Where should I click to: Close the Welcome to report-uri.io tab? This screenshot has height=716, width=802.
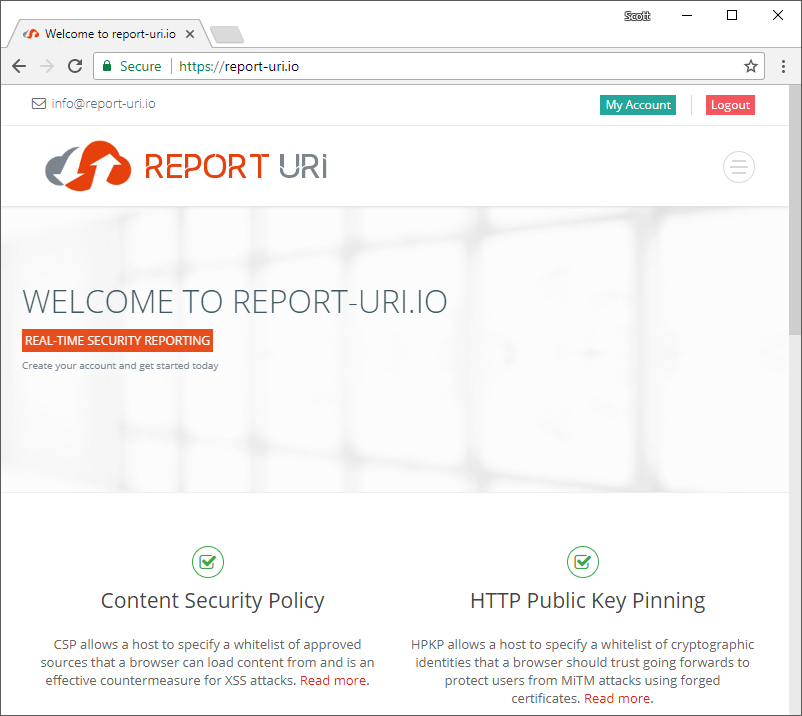(x=190, y=34)
